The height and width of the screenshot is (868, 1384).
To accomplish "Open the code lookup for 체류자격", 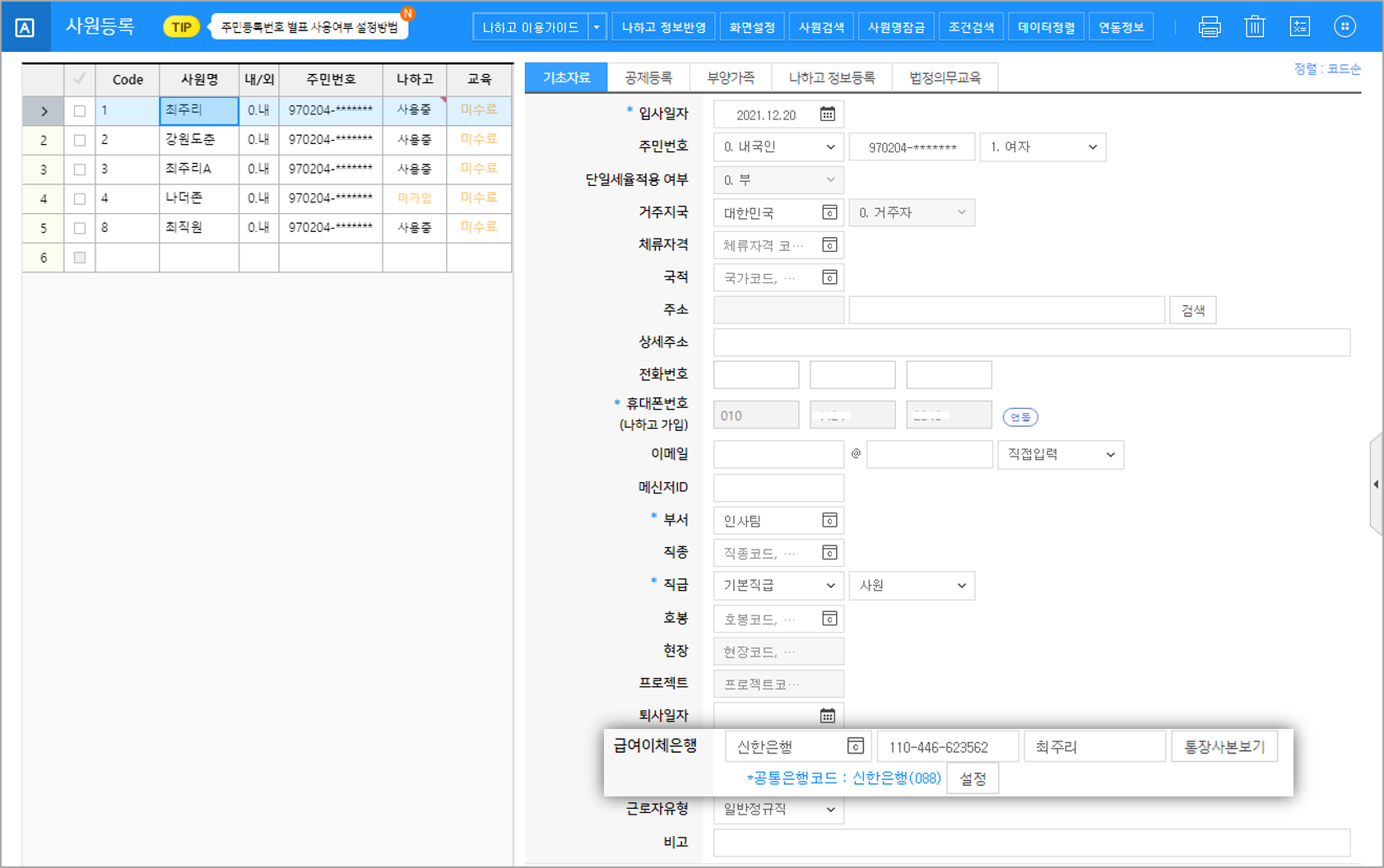I will pos(829,245).
